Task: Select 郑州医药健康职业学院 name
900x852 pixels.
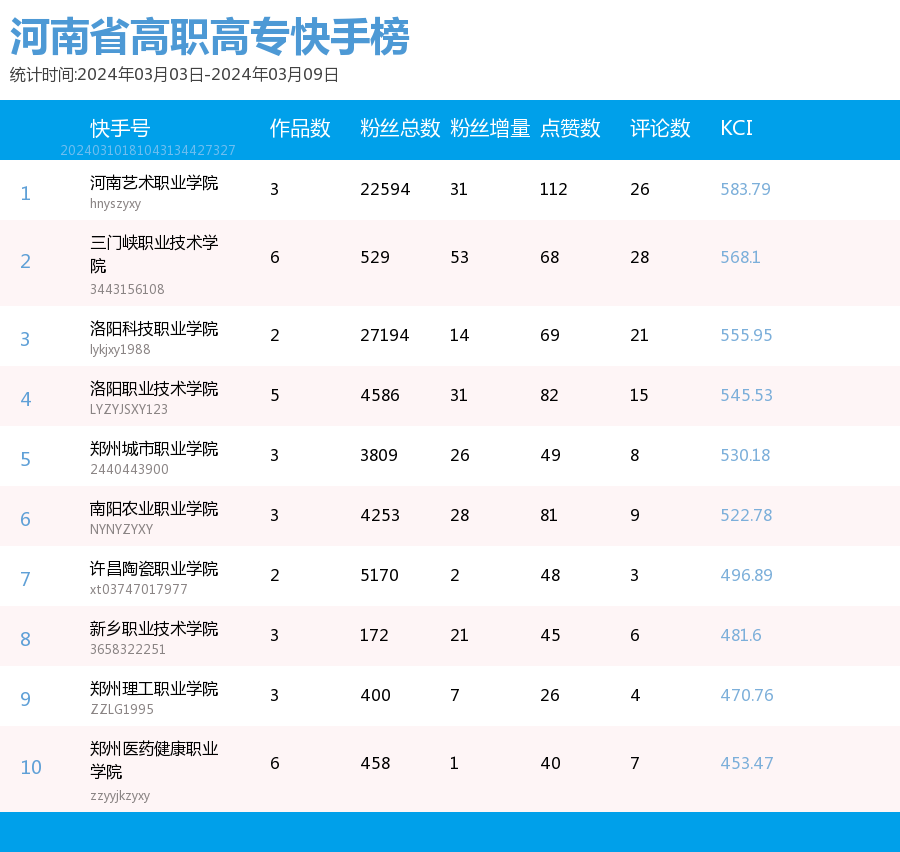Action: pos(154,760)
